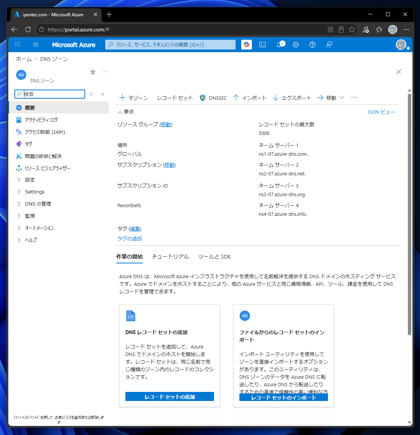Open the Azure portal hamburger menu
This screenshot has width=420, height=435.
(x=36, y=45)
